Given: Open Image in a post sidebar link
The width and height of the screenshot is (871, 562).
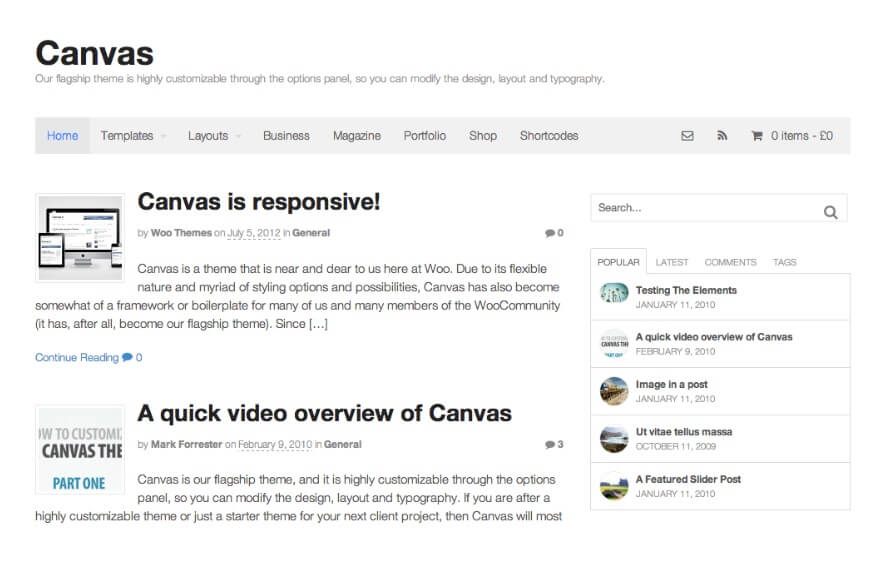Looking at the screenshot, I should pyautogui.click(x=672, y=384).
